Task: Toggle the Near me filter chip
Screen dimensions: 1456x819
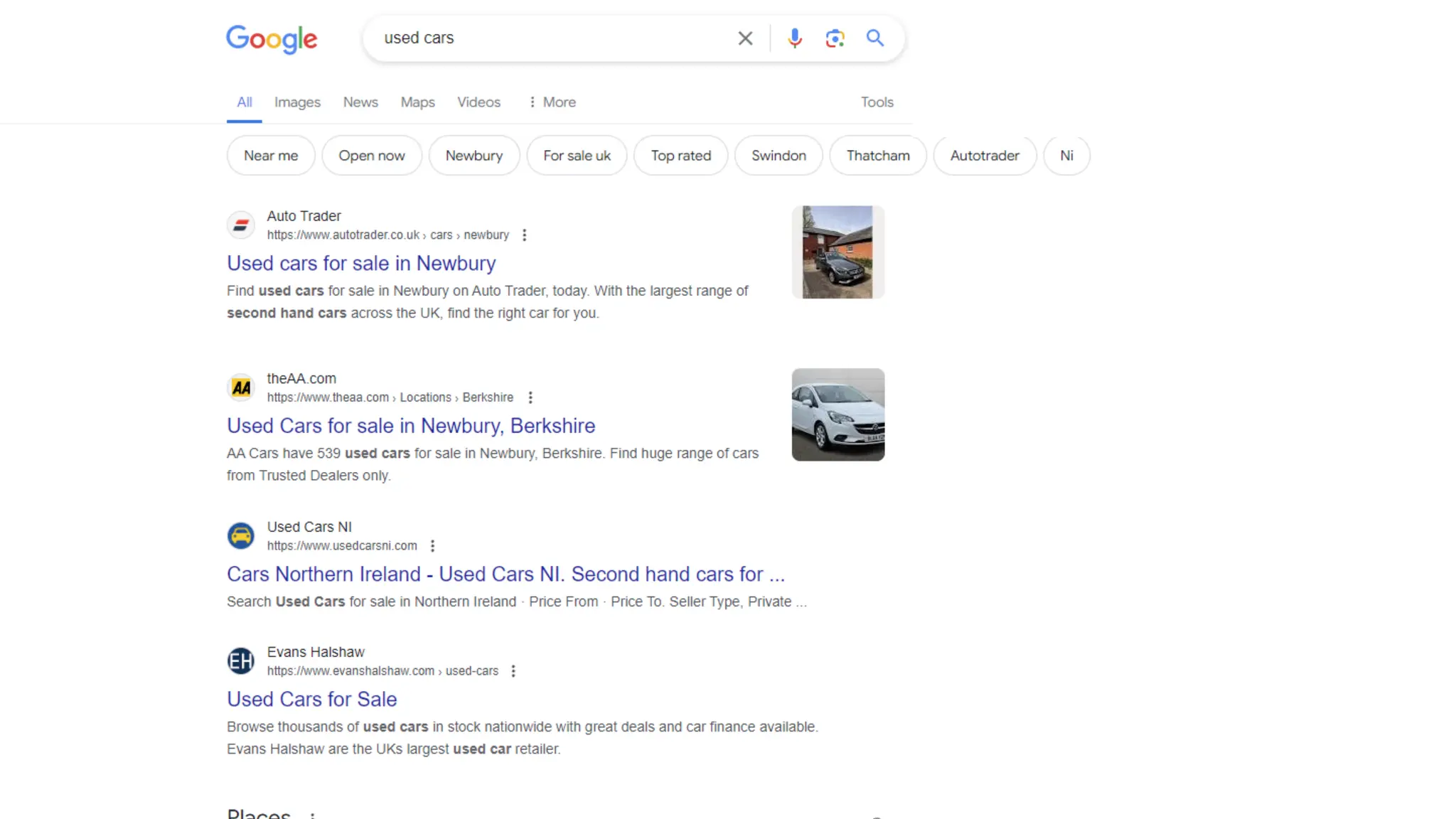Action: pos(271,156)
